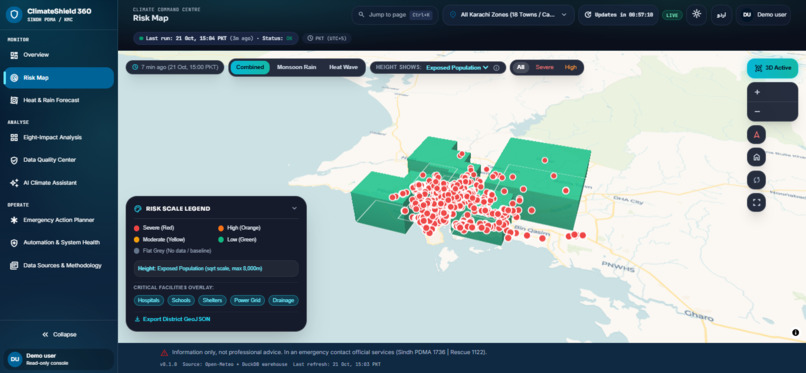Open the All Karachi Zones dropdown
This screenshot has height=373, width=806.
508,15
